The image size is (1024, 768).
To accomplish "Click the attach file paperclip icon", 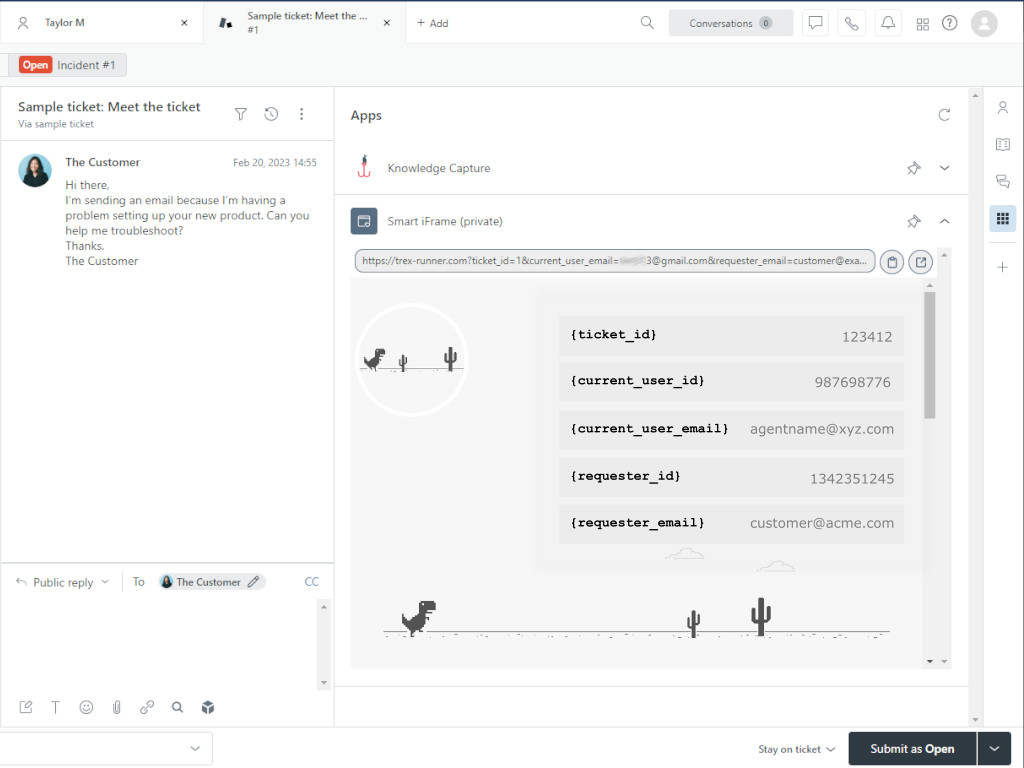I will (x=117, y=707).
